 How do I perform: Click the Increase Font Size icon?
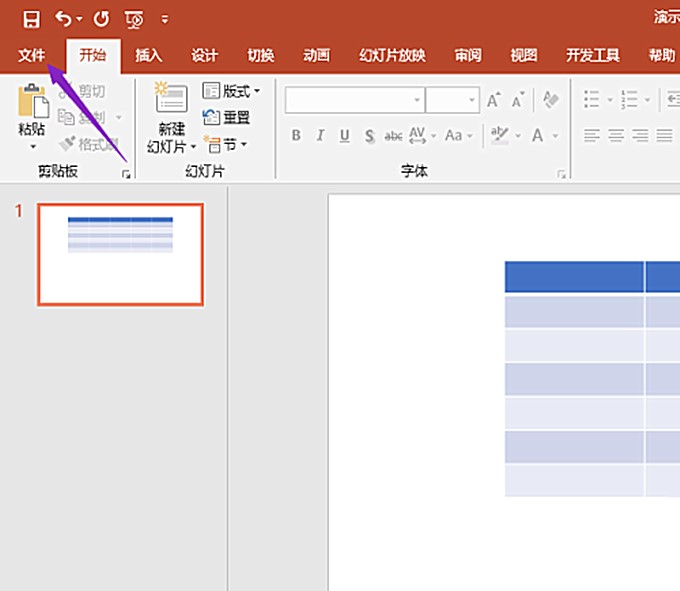(493, 101)
